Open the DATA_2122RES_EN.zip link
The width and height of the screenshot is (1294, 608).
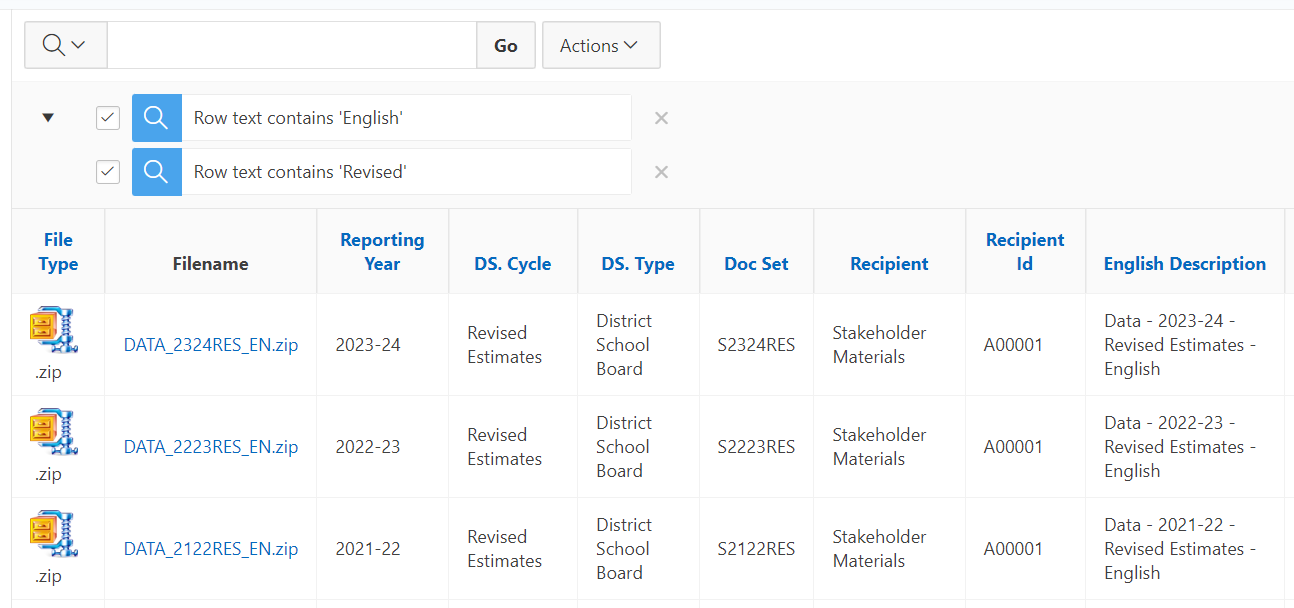(x=210, y=549)
